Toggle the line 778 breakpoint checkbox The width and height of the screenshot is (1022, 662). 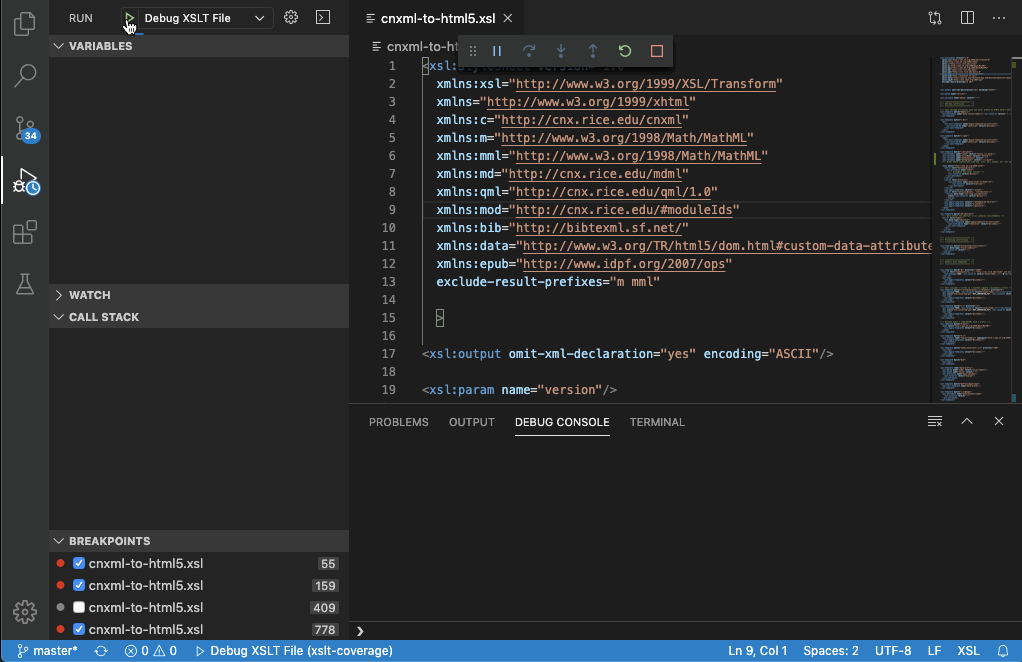pyautogui.click(x=78, y=629)
